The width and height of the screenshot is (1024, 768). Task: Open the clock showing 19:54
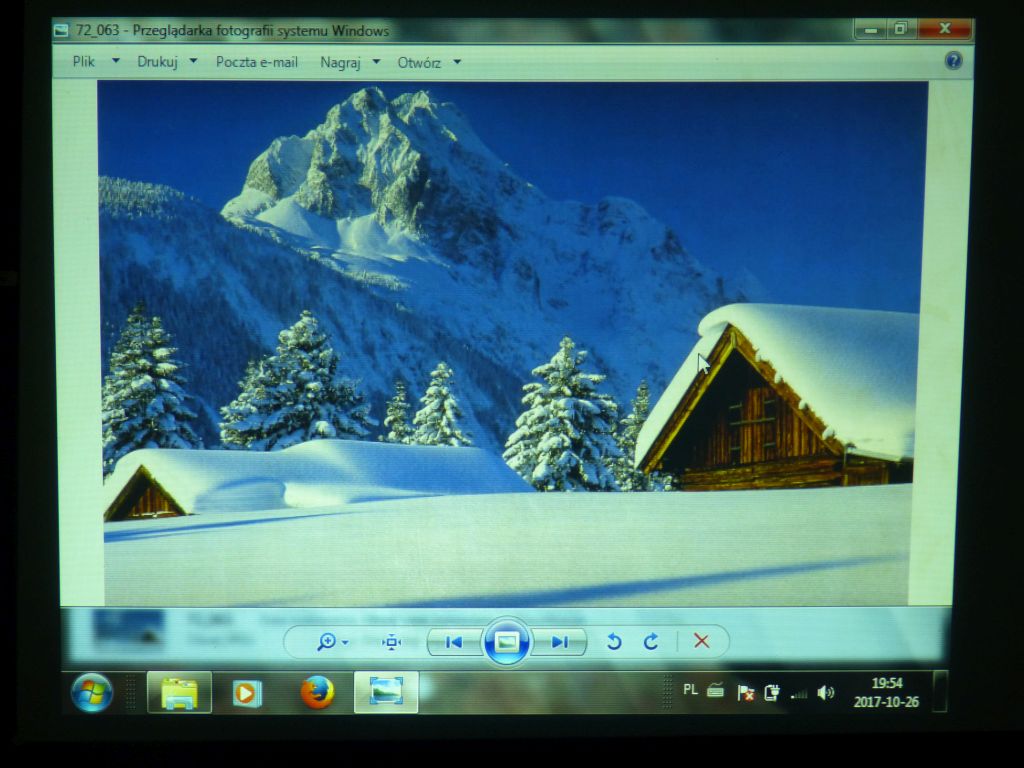(886, 692)
